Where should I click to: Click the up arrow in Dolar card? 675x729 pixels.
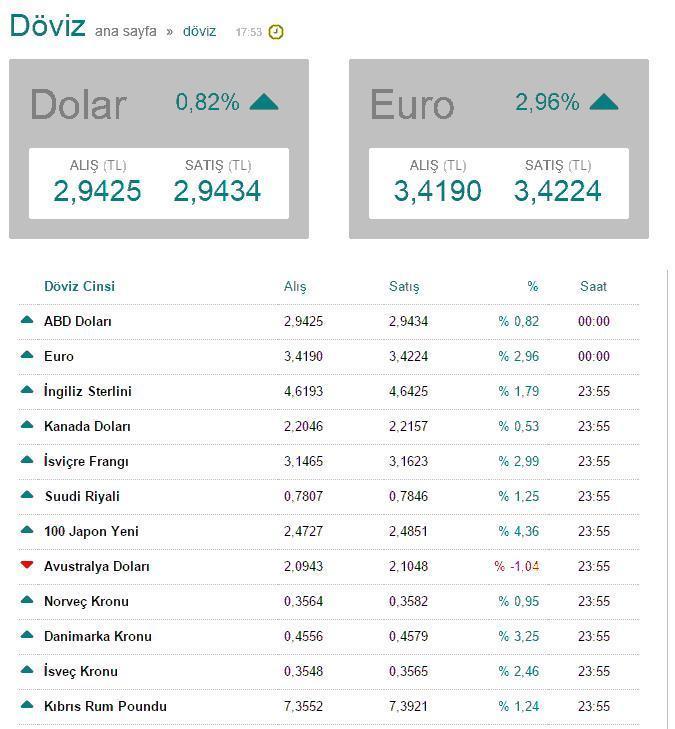(x=264, y=101)
